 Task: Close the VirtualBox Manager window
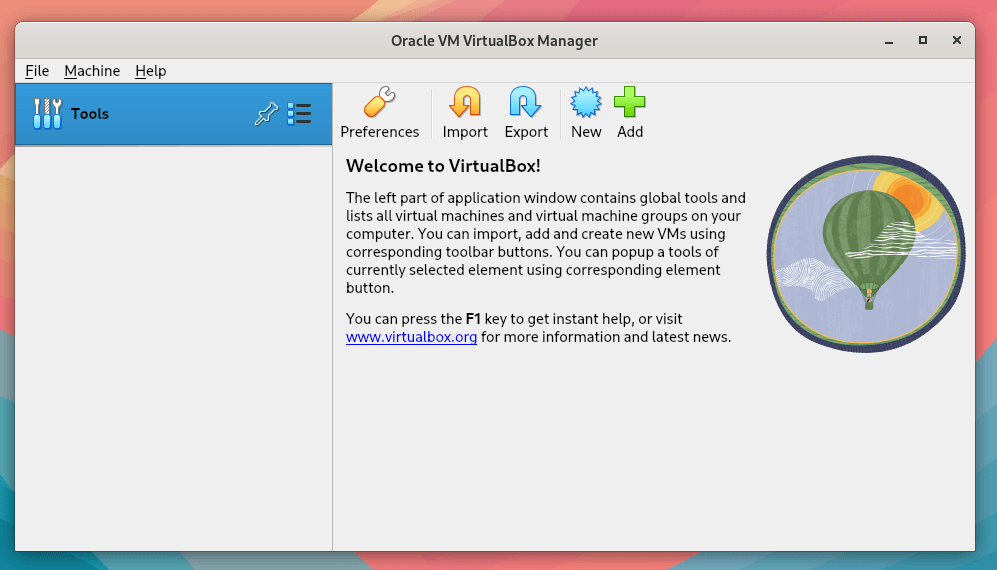click(x=956, y=40)
